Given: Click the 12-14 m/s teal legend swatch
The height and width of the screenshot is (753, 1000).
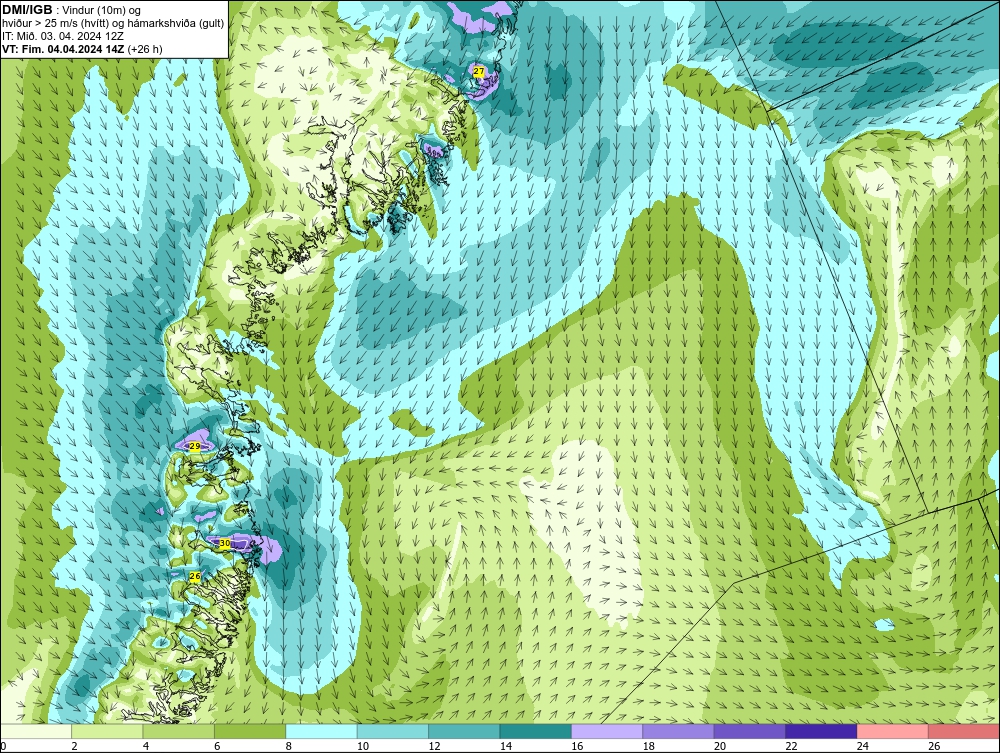Looking at the screenshot, I should click(464, 731).
